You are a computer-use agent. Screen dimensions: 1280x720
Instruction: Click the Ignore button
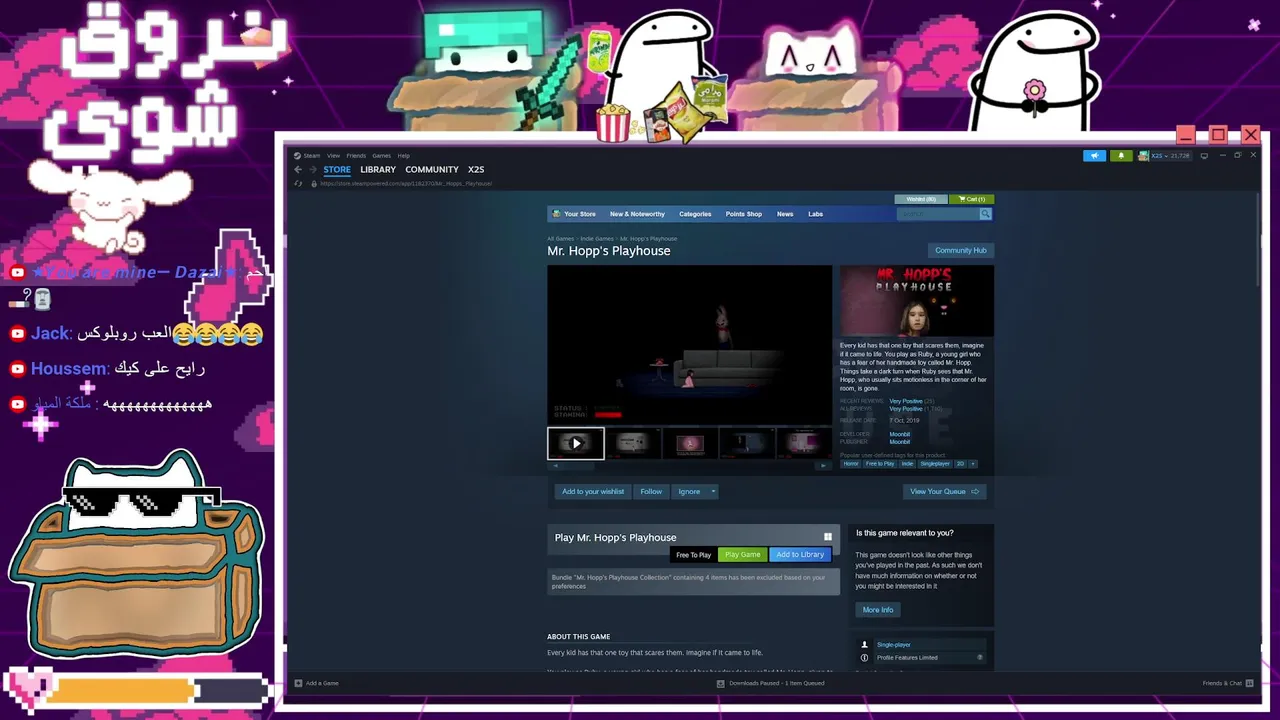point(689,491)
